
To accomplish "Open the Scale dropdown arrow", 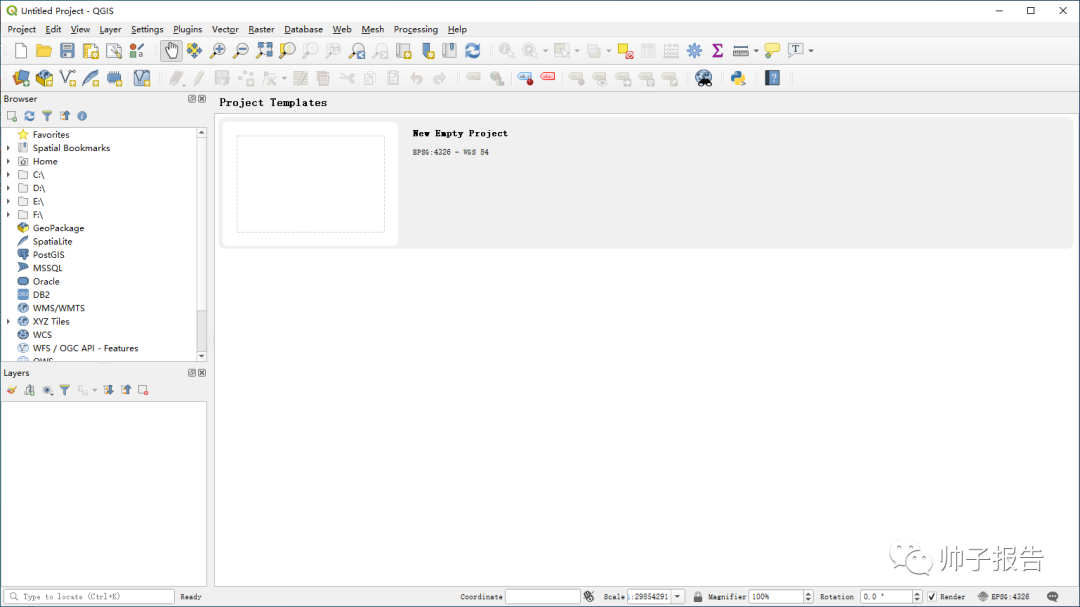I will 678,597.
